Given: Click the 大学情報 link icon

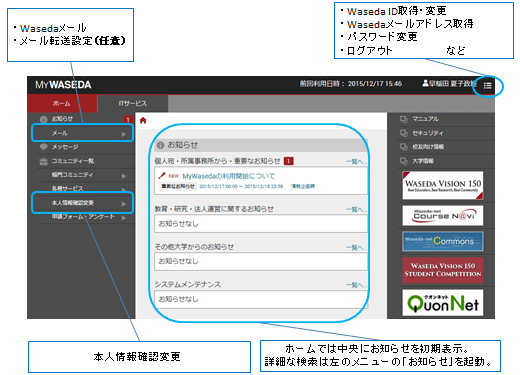Looking at the screenshot, I should 404,161.
